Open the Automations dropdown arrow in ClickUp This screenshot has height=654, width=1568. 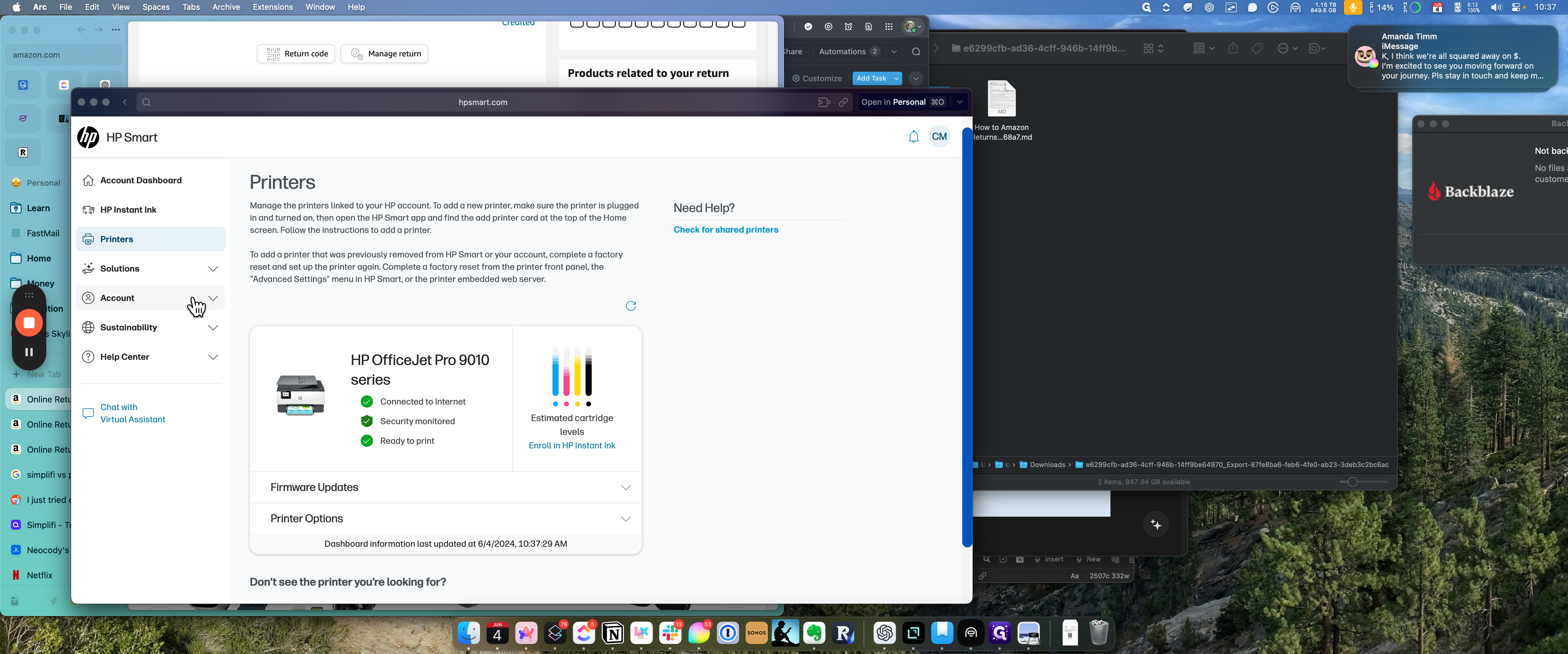click(894, 52)
